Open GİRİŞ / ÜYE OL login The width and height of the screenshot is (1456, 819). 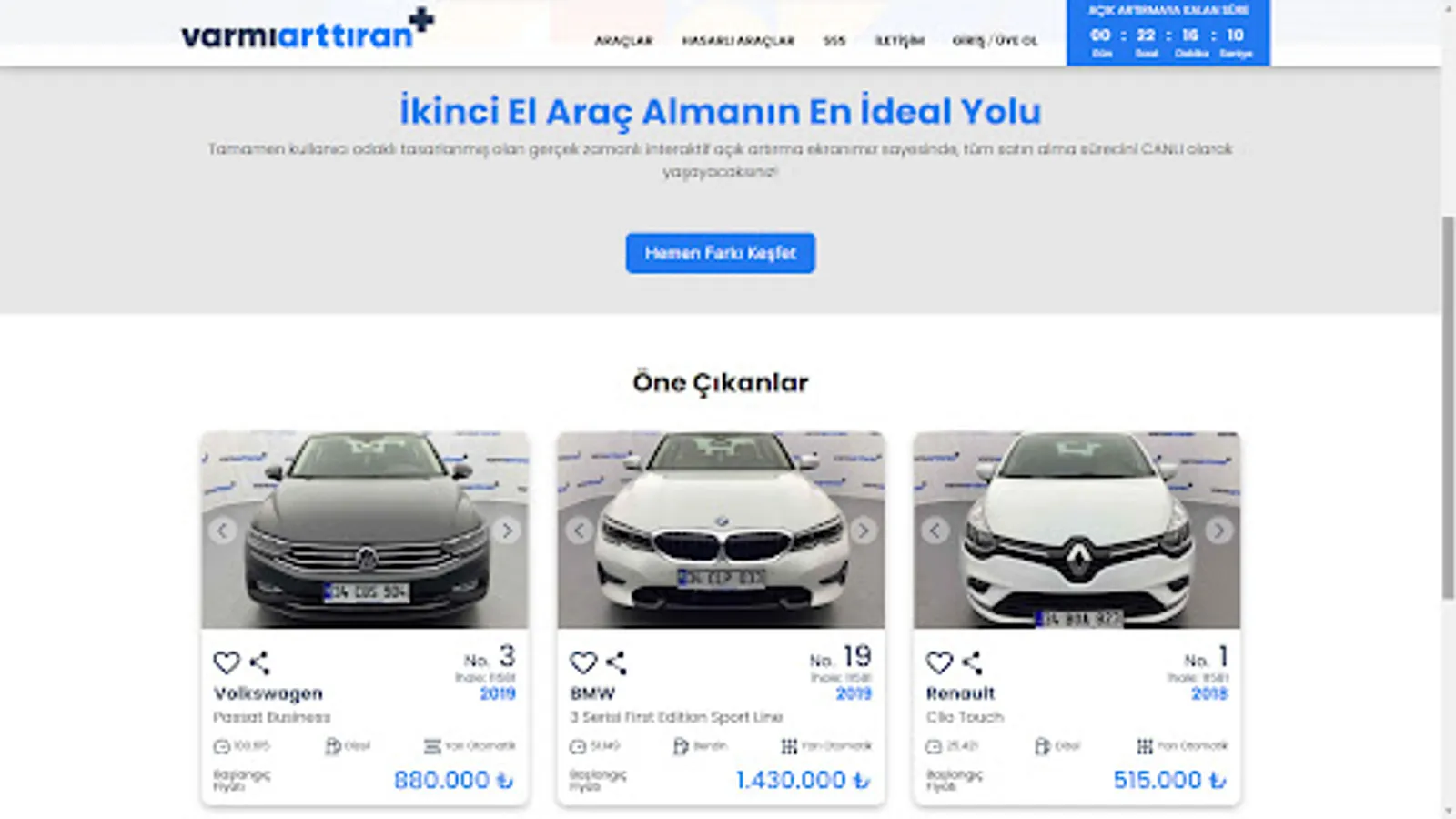point(995,41)
